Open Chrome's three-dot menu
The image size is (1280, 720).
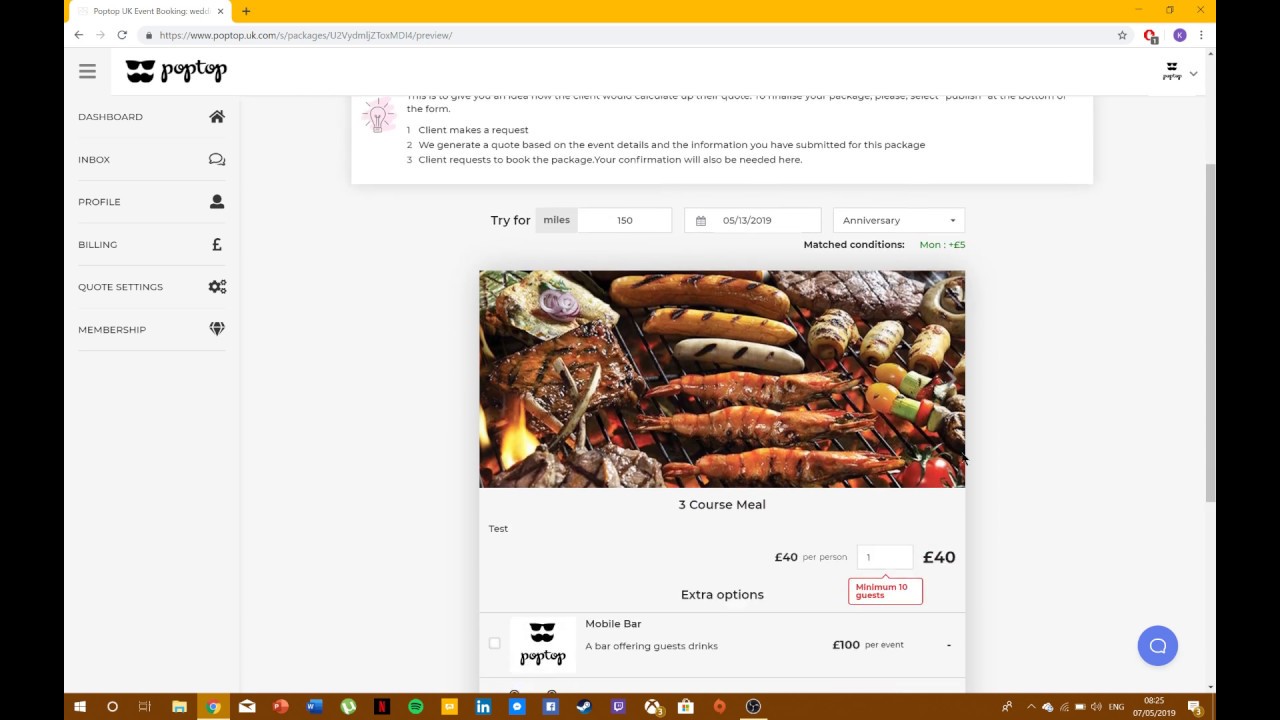tap(1201, 35)
